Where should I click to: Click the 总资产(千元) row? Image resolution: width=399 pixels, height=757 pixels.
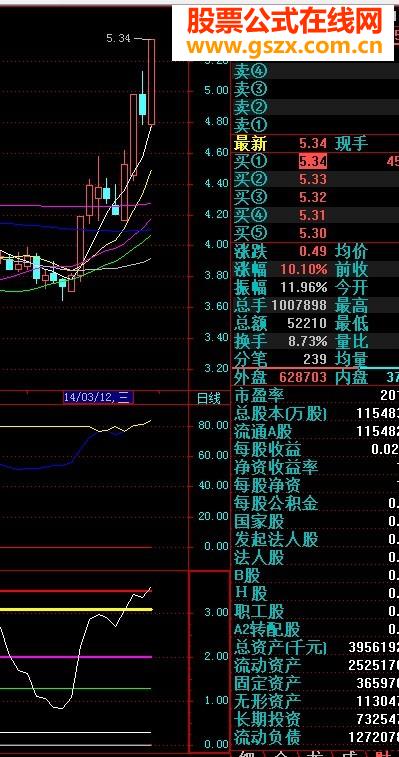316,647
